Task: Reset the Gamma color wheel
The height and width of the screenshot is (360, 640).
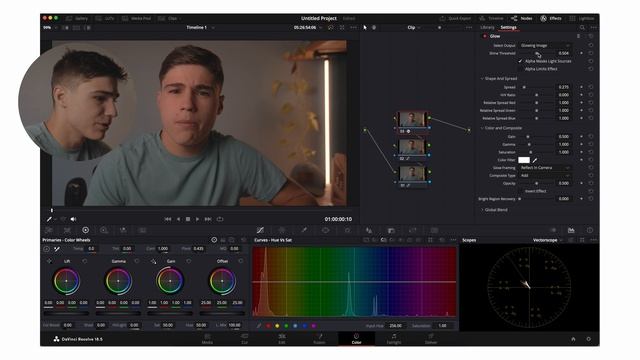Action: click(x=136, y=261)
